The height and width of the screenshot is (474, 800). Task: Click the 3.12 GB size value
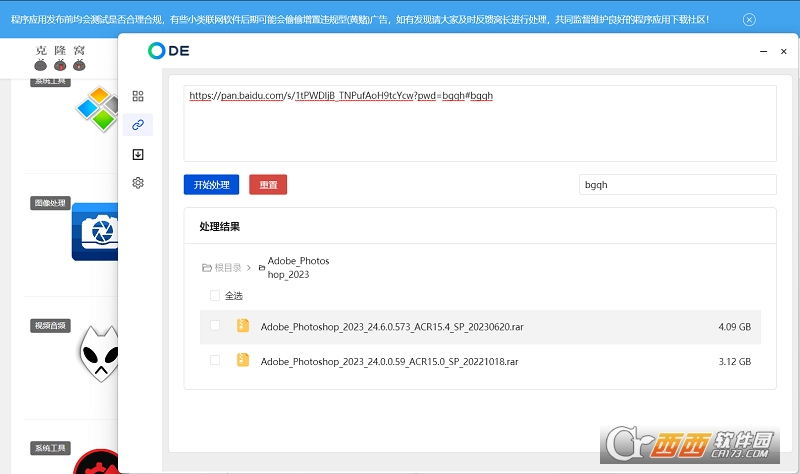coord(734,362)
